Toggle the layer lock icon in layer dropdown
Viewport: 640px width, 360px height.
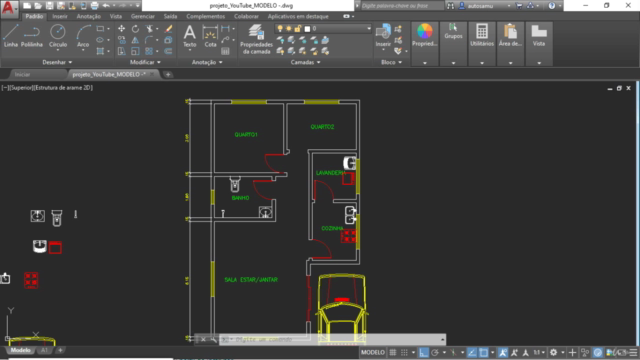pos(298,29)
